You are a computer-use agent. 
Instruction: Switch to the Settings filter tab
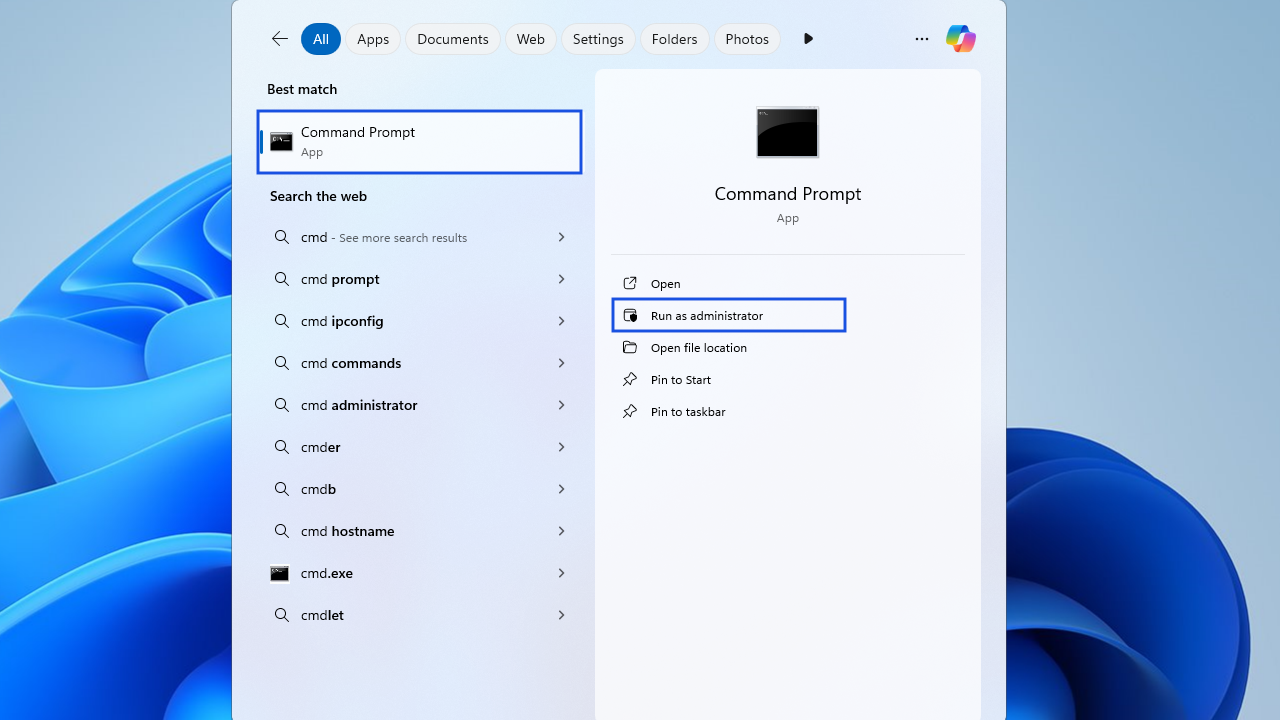pyautogui.click(x=598, y=39)
